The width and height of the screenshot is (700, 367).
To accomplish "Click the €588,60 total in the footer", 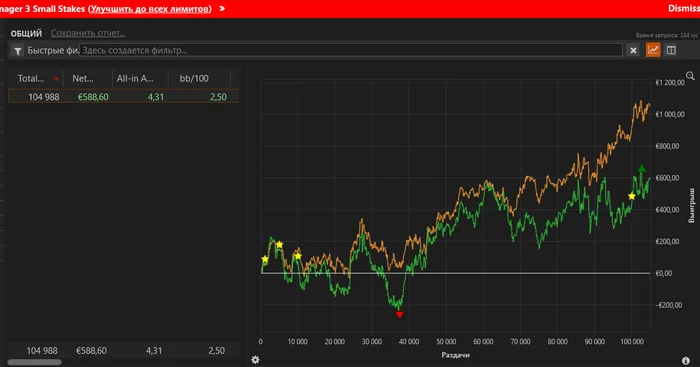I will point(92,351).
